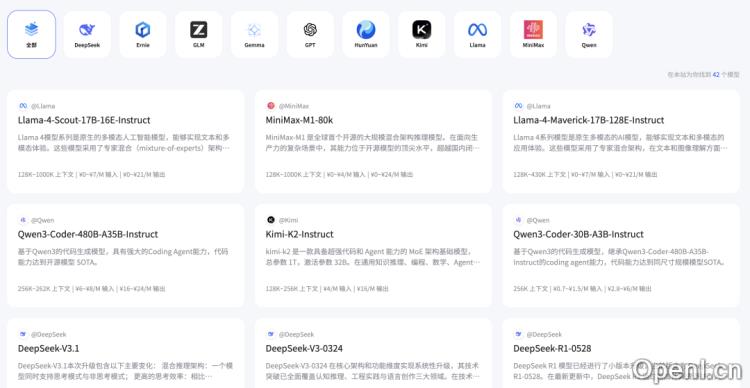Filter models by Llama Meta icon
The height and width of the screenshot is (388, 750).
tap(477, 30)
